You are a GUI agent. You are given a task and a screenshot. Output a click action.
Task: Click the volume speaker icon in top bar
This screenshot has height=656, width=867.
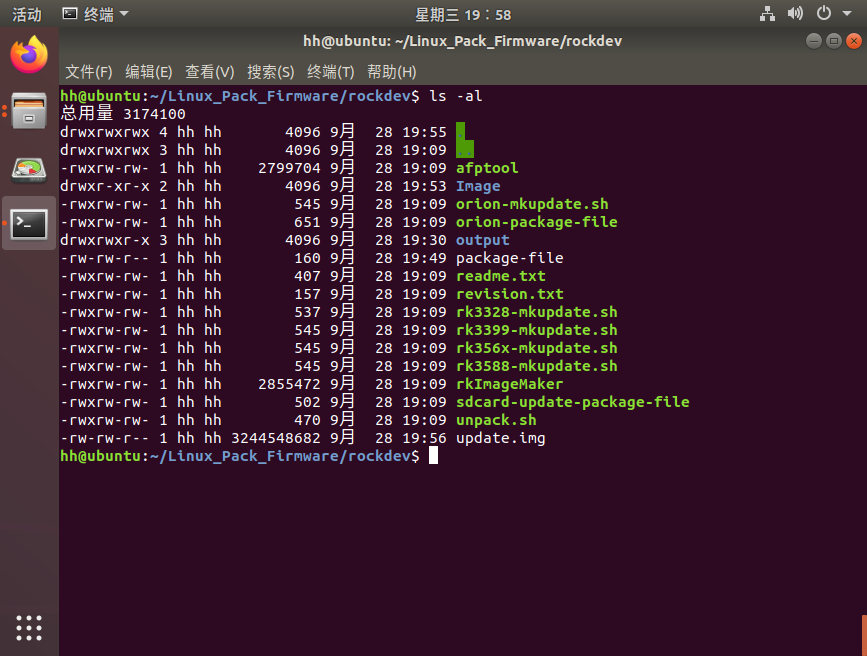tap(793, 14)
